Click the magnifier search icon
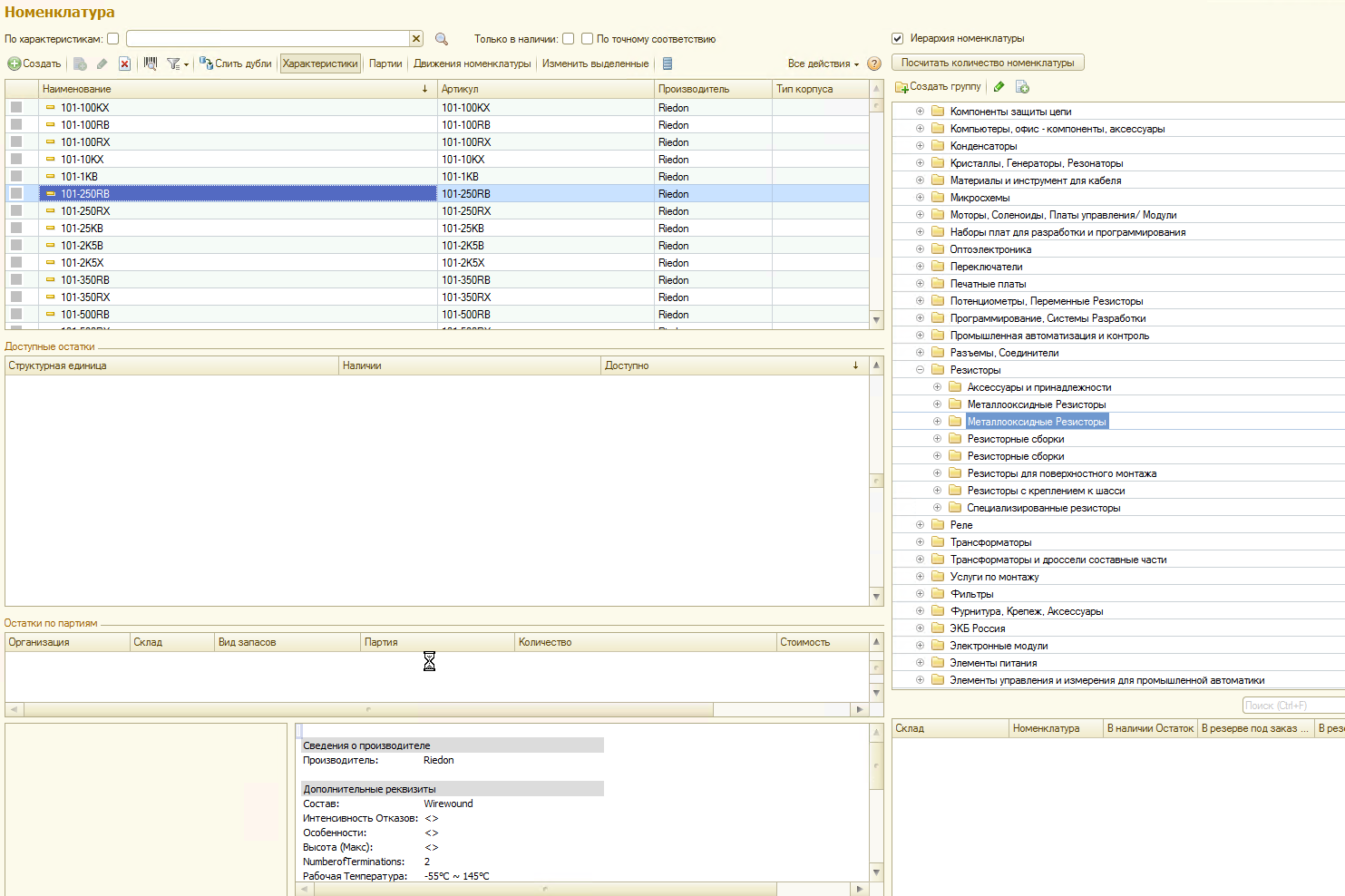1345x896 pixels. coord(442,39)
